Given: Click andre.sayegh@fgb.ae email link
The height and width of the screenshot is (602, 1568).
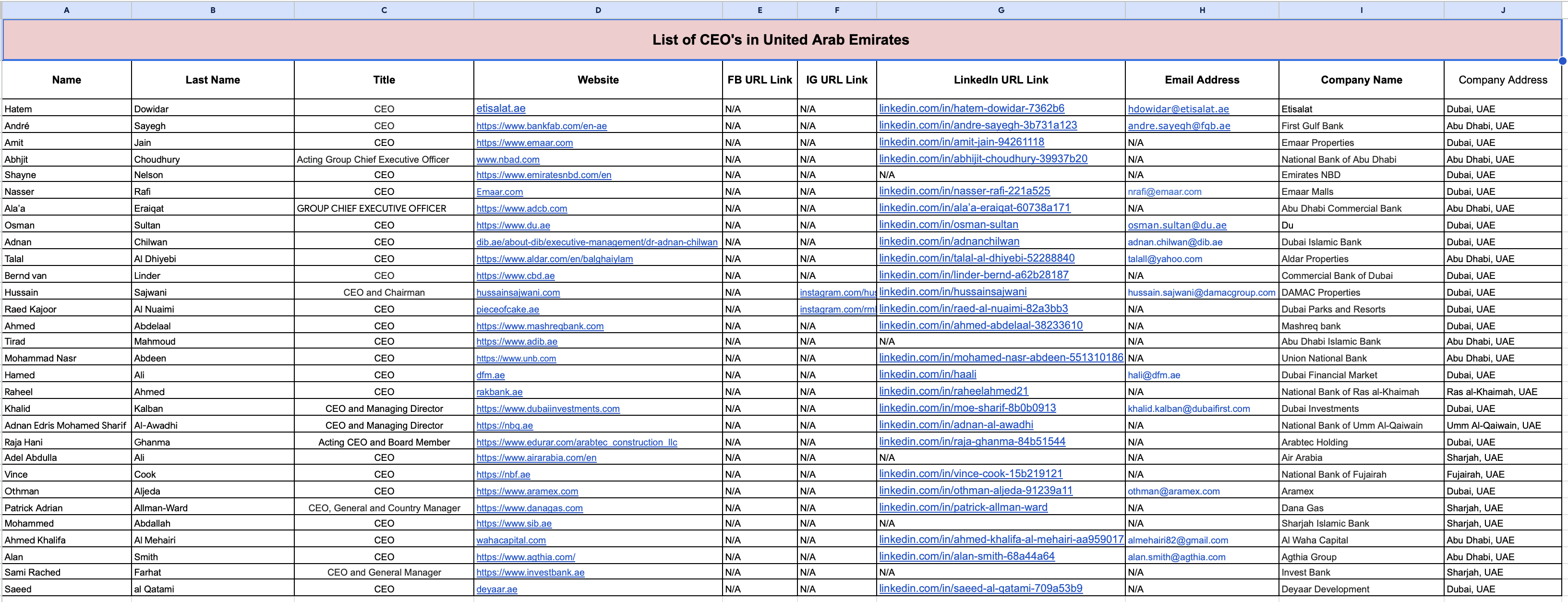Looking at the screenshot, I should 1179,126.
